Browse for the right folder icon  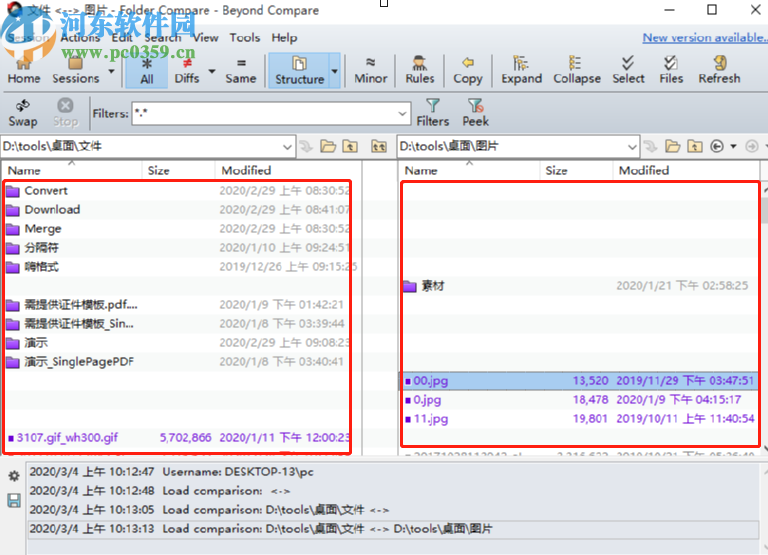[672, 146]
